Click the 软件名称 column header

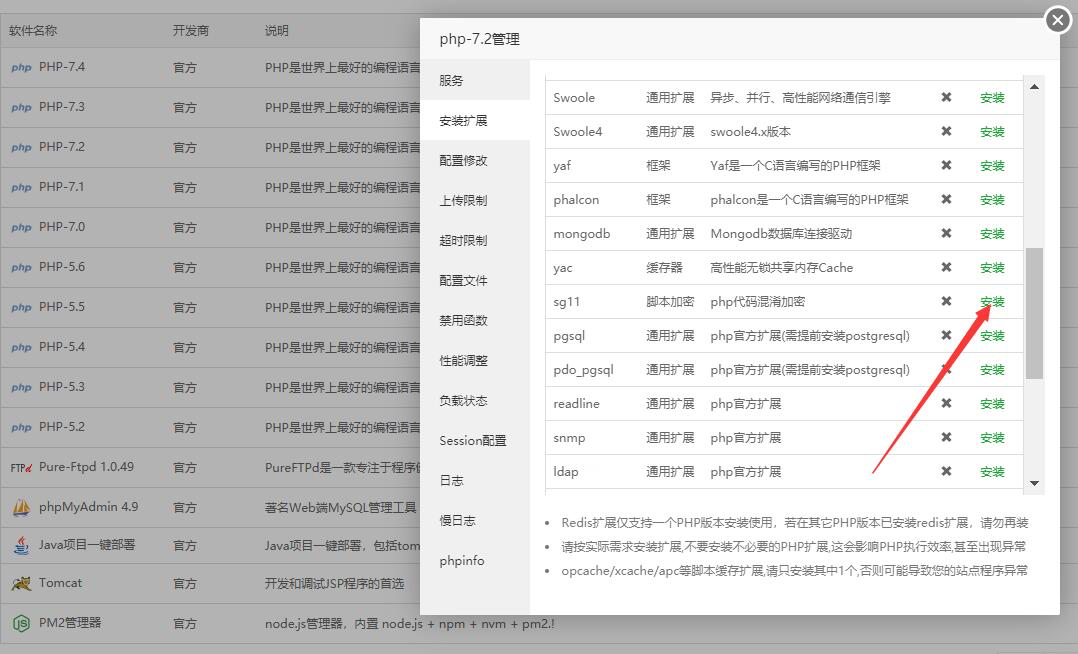pos(33,31)
